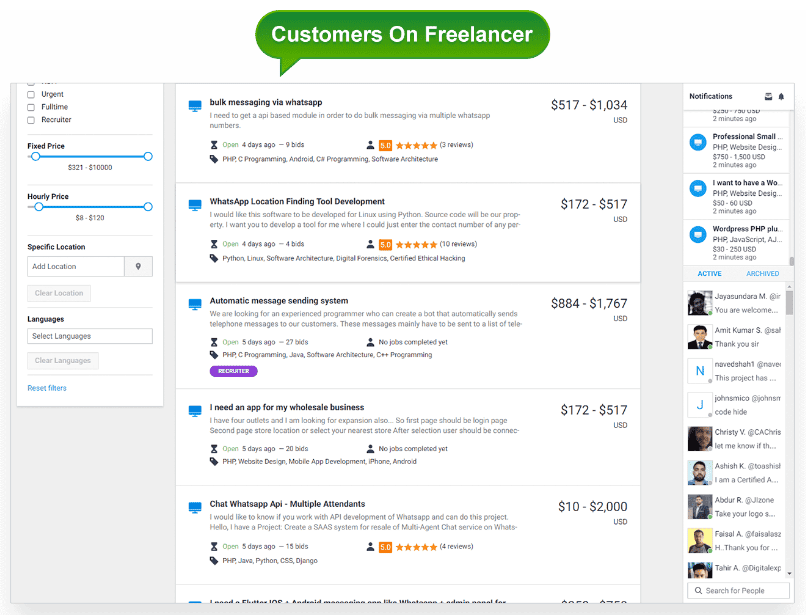Open WhatsApp Location Finding Tool Development project

[297, 202]
